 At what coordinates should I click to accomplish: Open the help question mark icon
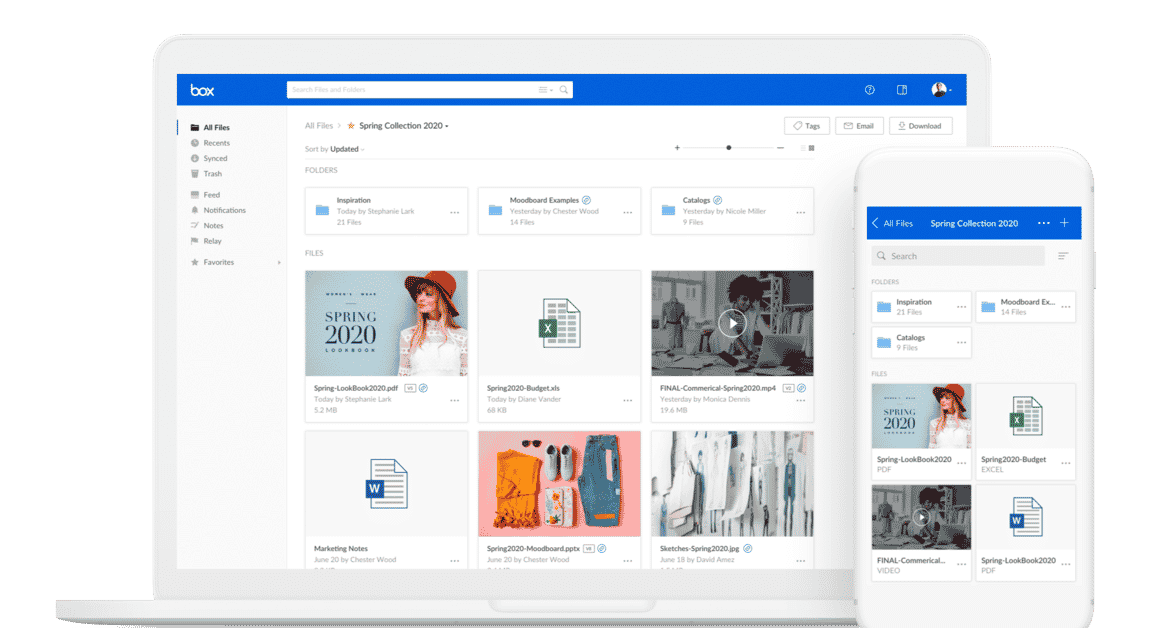coord(870,90)
